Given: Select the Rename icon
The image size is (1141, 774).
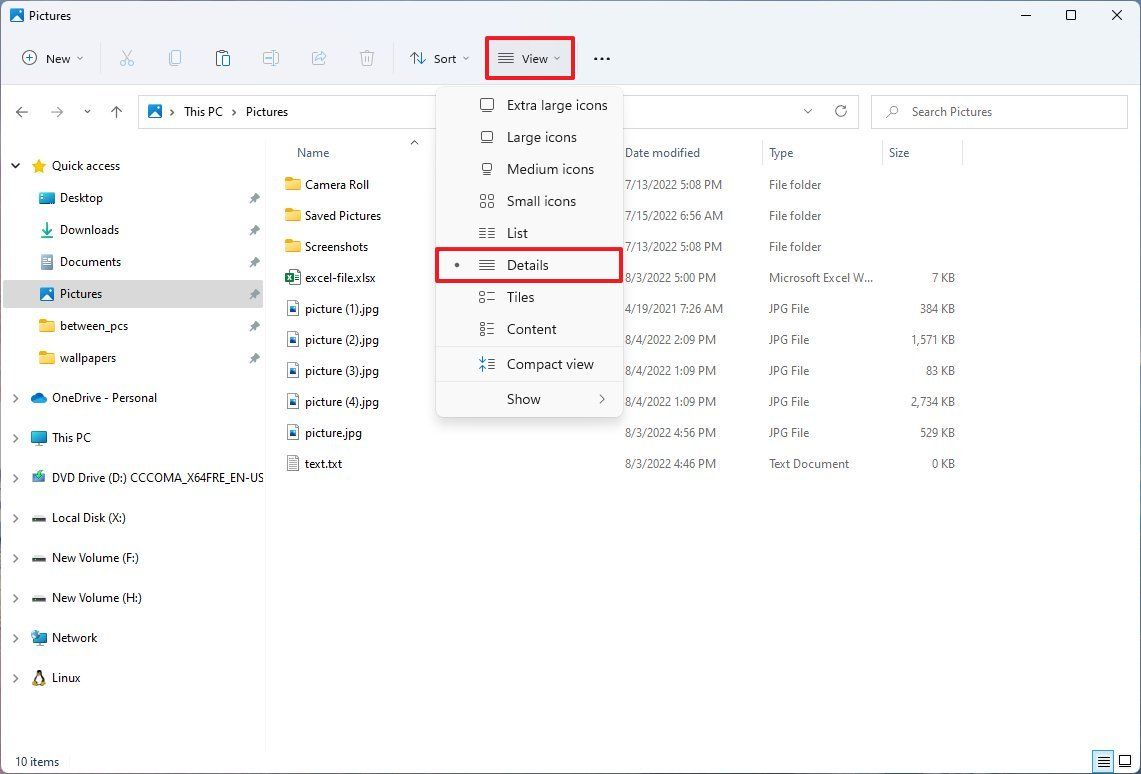Looking at the screenshot, I should (x=270, y=58).
